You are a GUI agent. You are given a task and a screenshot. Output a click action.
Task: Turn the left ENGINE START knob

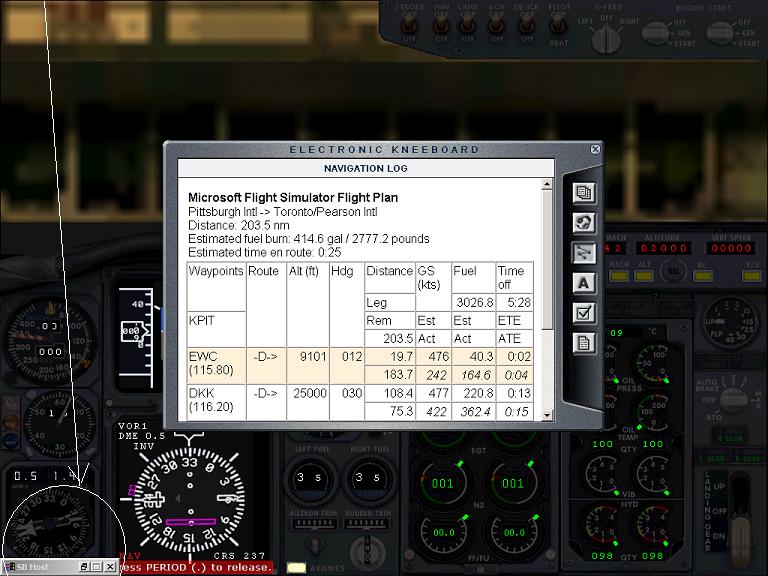655,33
